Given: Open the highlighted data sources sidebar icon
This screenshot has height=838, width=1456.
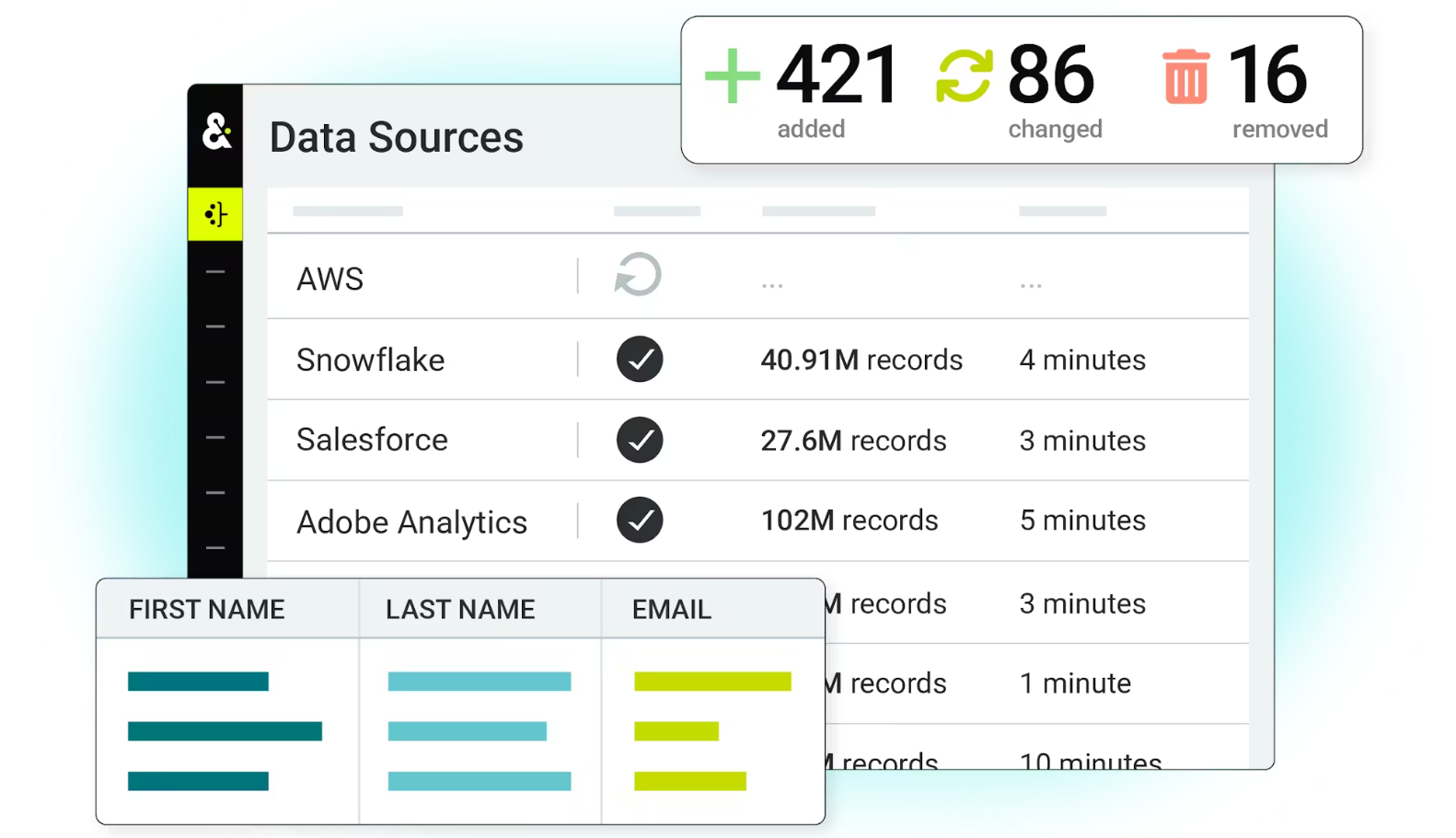Looking at the screenshot, I should (x=215, y=214).
